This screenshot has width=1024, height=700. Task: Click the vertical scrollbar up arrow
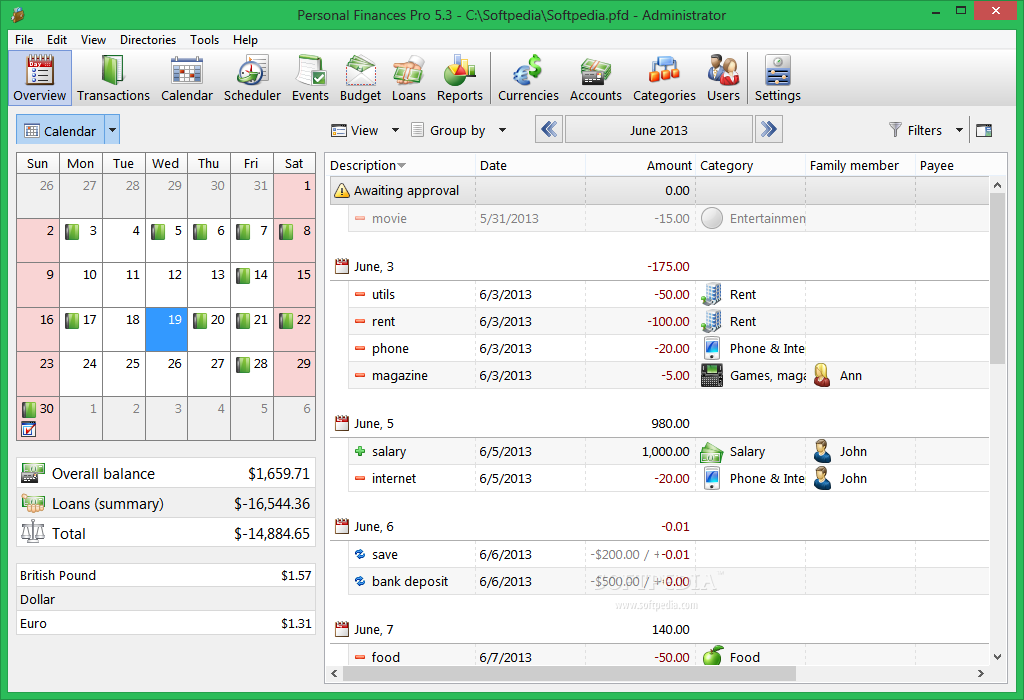[x=997, y=185]
